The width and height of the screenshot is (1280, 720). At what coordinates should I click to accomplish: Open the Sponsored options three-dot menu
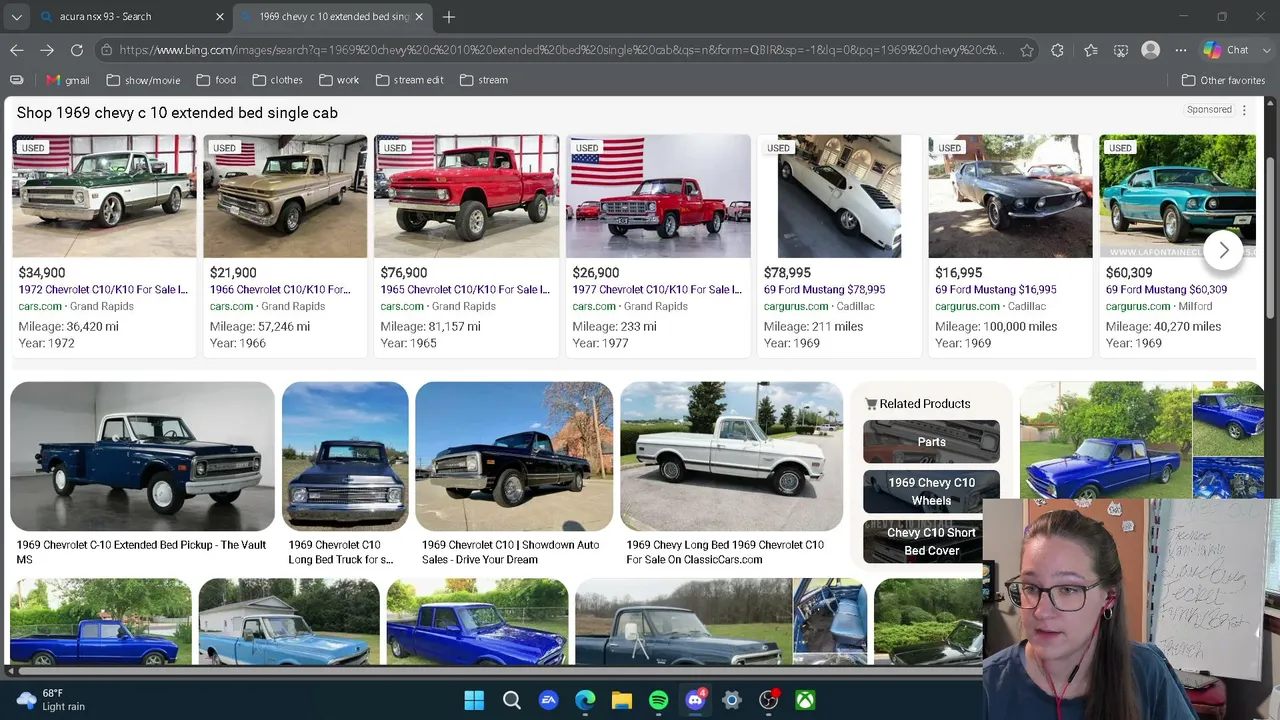[x=1245, y=110]
